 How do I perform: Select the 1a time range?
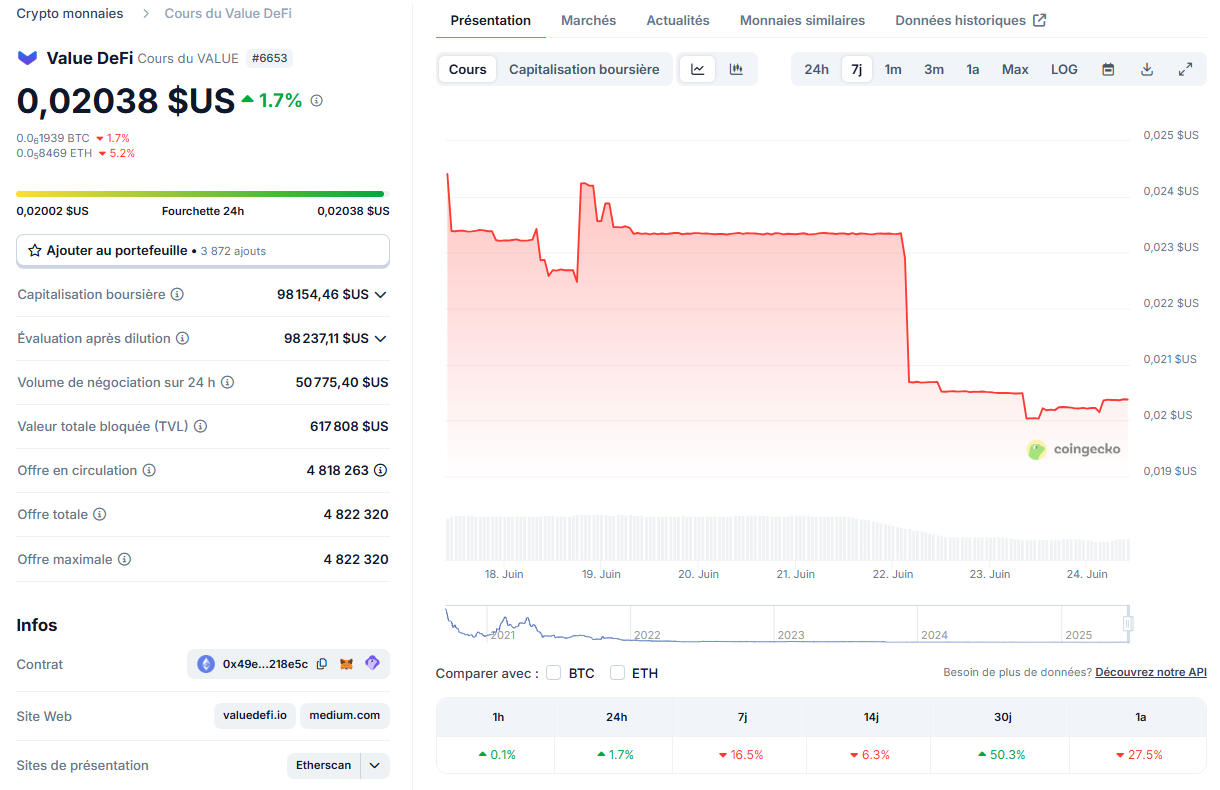(x=973, y=69)
